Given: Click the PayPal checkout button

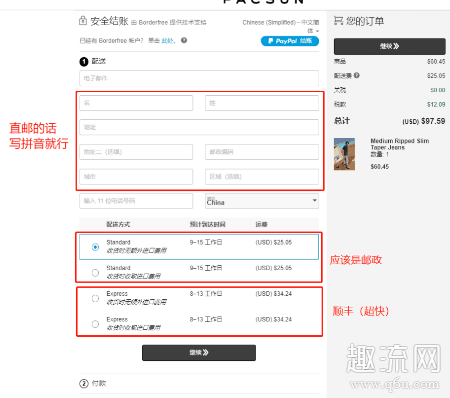Looking at the screenshot, I should point(290,41).
